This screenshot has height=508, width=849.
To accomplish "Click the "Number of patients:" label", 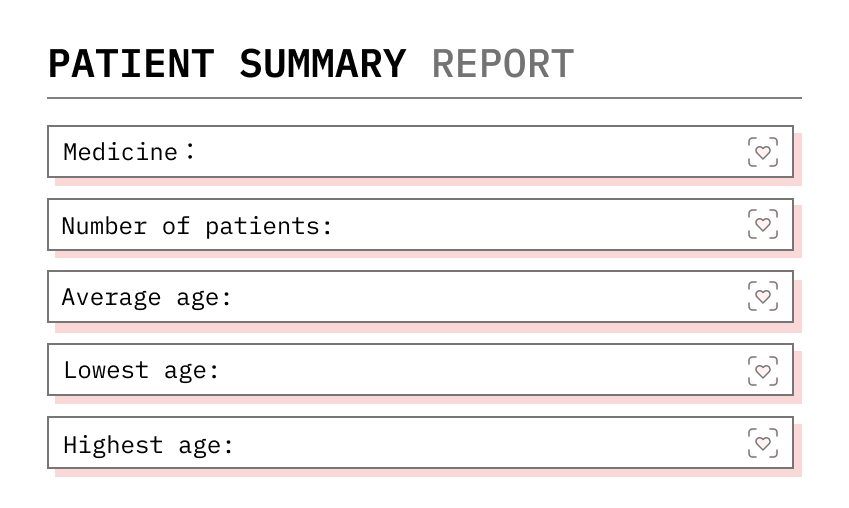I will (x=197, y=226).
